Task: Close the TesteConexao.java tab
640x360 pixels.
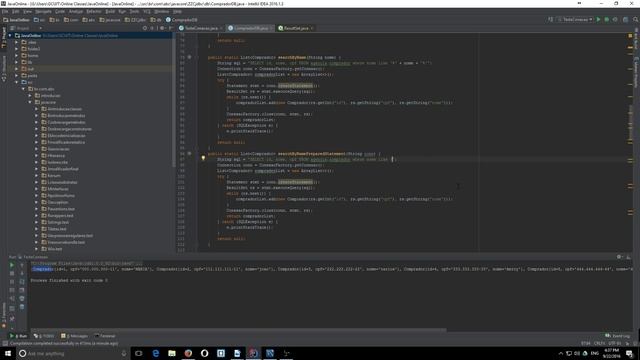Action: (x=221, y=28)
